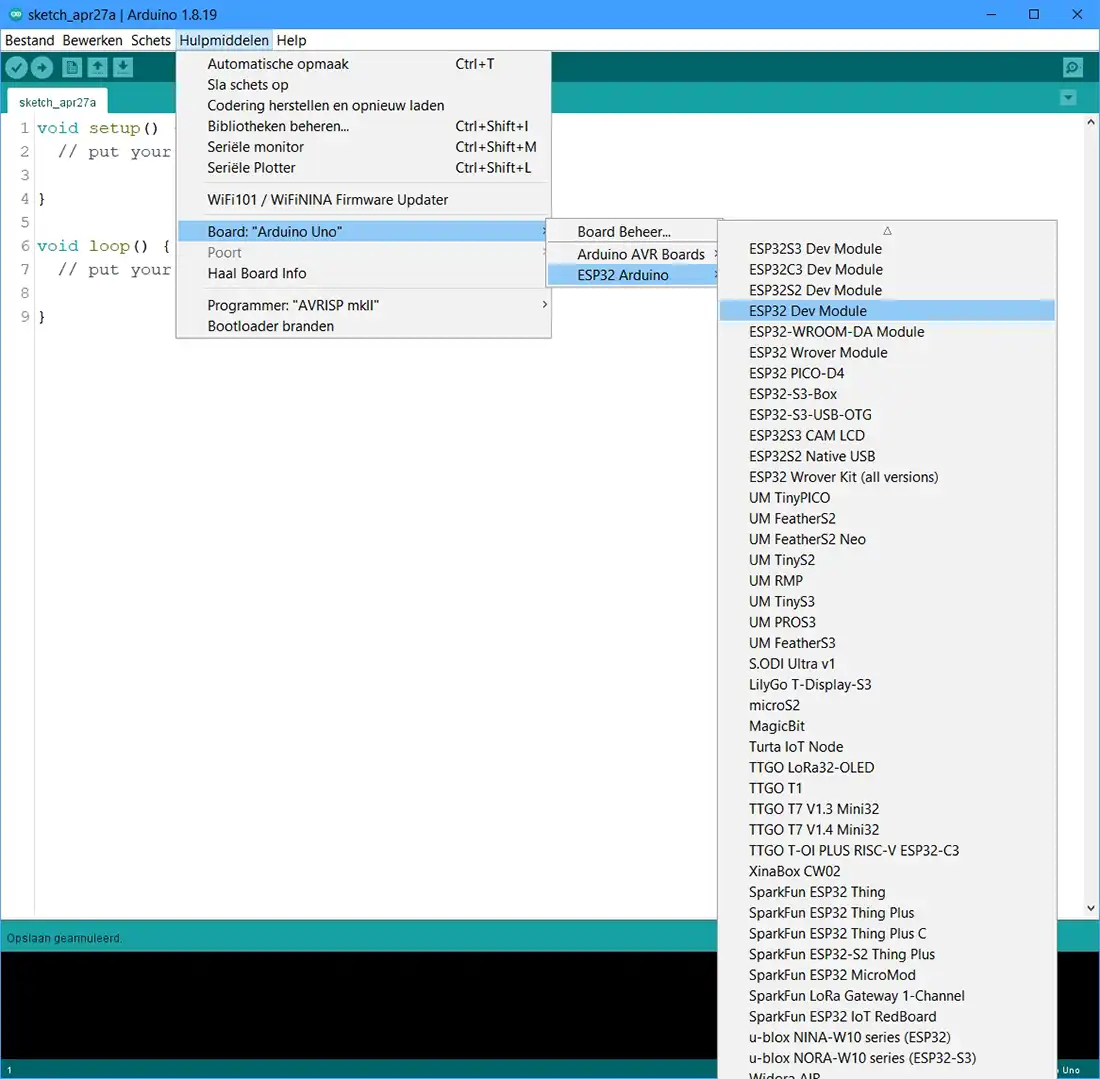This screenshot has width=1100, height=1079.
Task: Choose Seriële monitor from Hulpmiddelen menu
Action: (256, 147)
